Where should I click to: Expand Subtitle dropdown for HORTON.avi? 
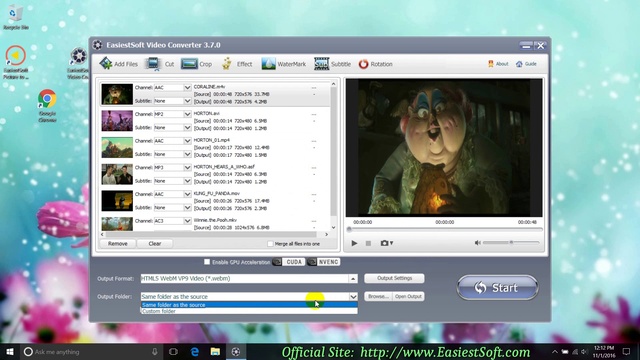(187, 128)
